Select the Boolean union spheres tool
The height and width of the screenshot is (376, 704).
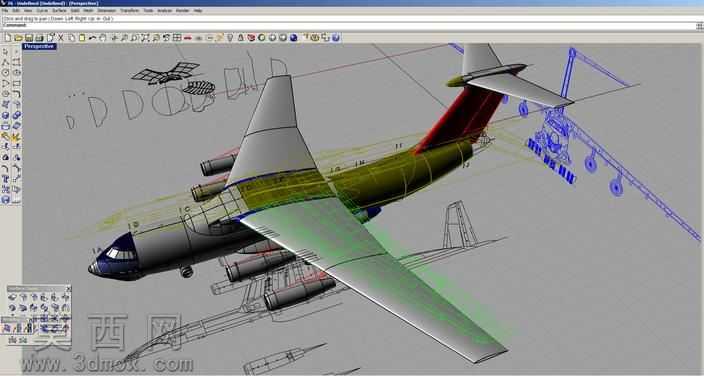point(17,115)
